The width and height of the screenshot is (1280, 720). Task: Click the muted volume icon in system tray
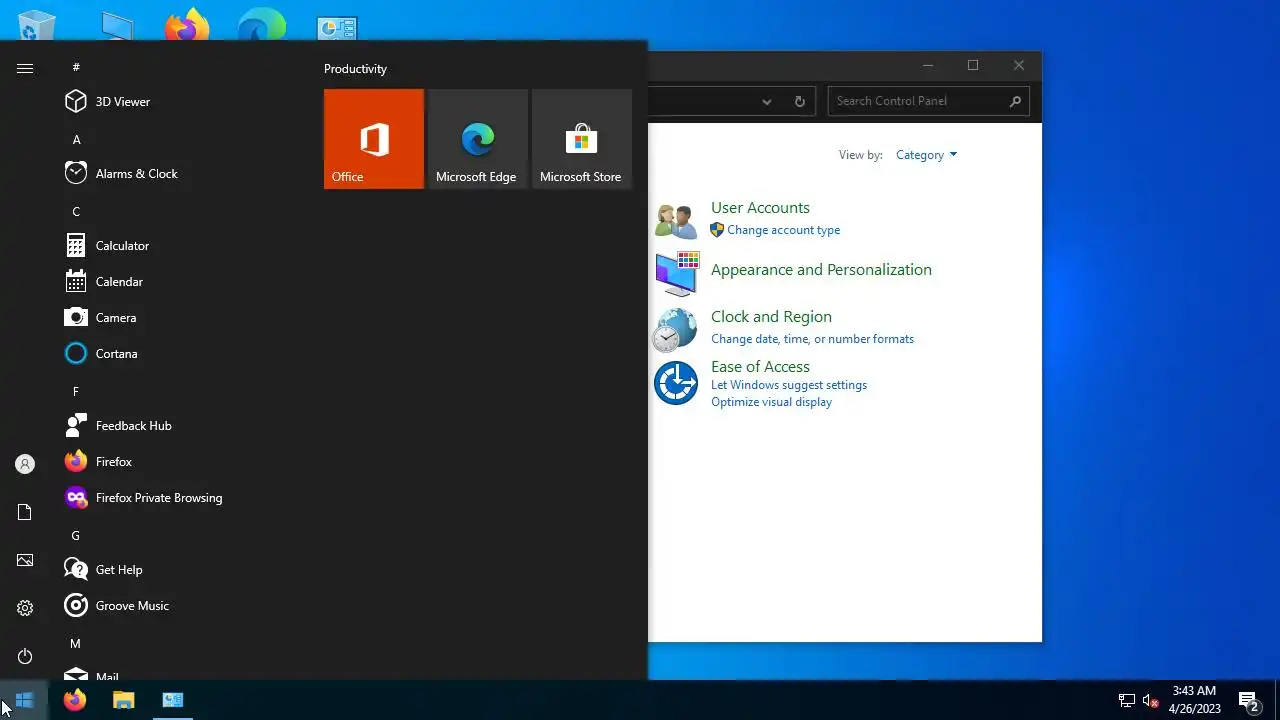point(1150,700)
